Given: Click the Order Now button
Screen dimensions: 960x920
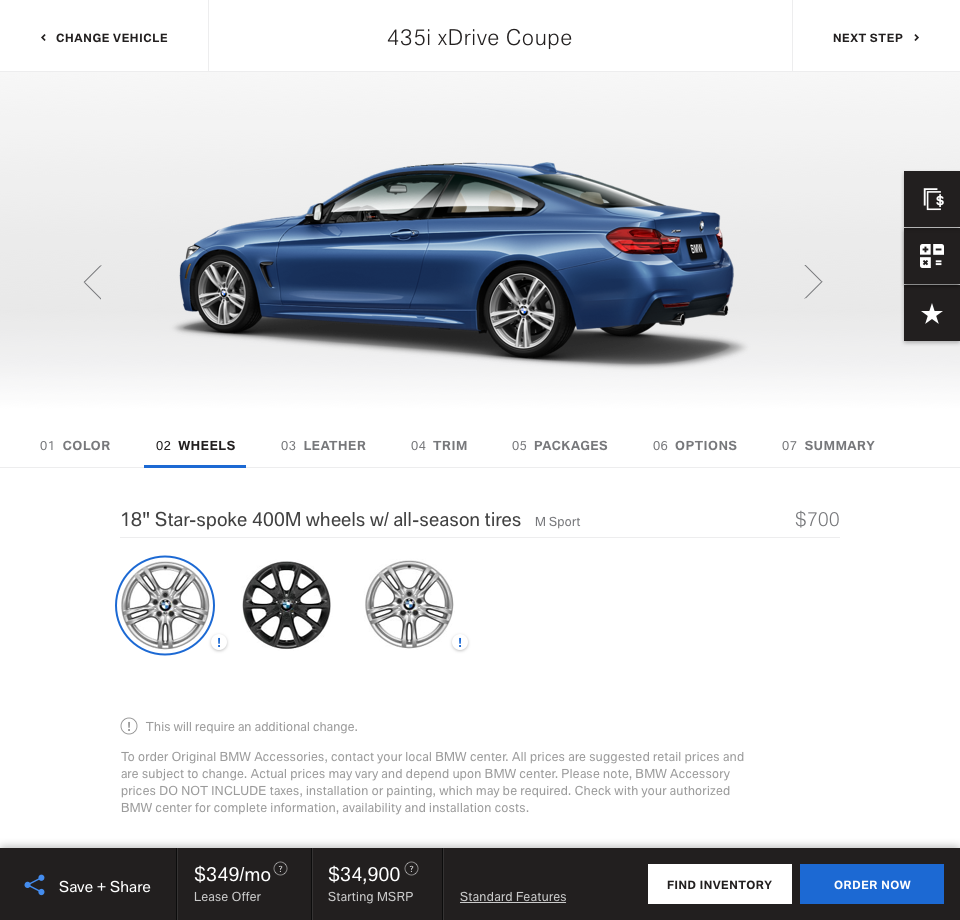Looking at the screenshot, I should pyautogui.click(x=872, y=884).
